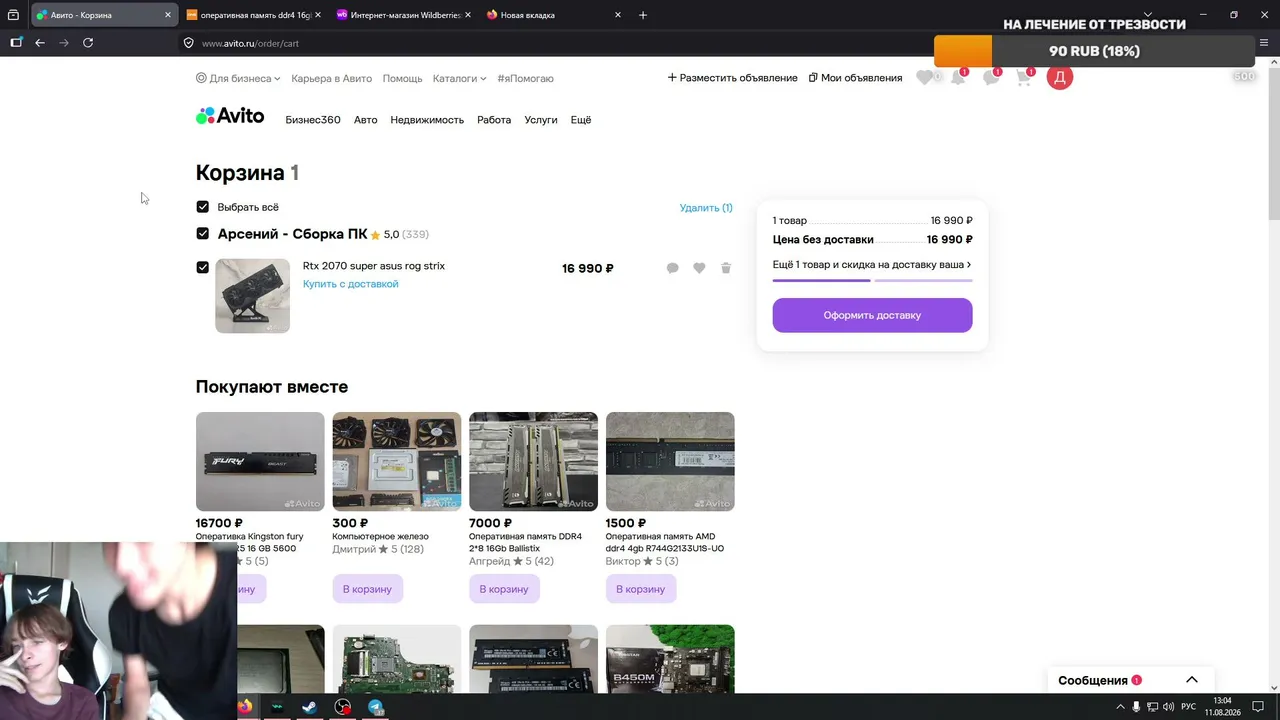Open Steam from the taskbar

pos(310,707)
